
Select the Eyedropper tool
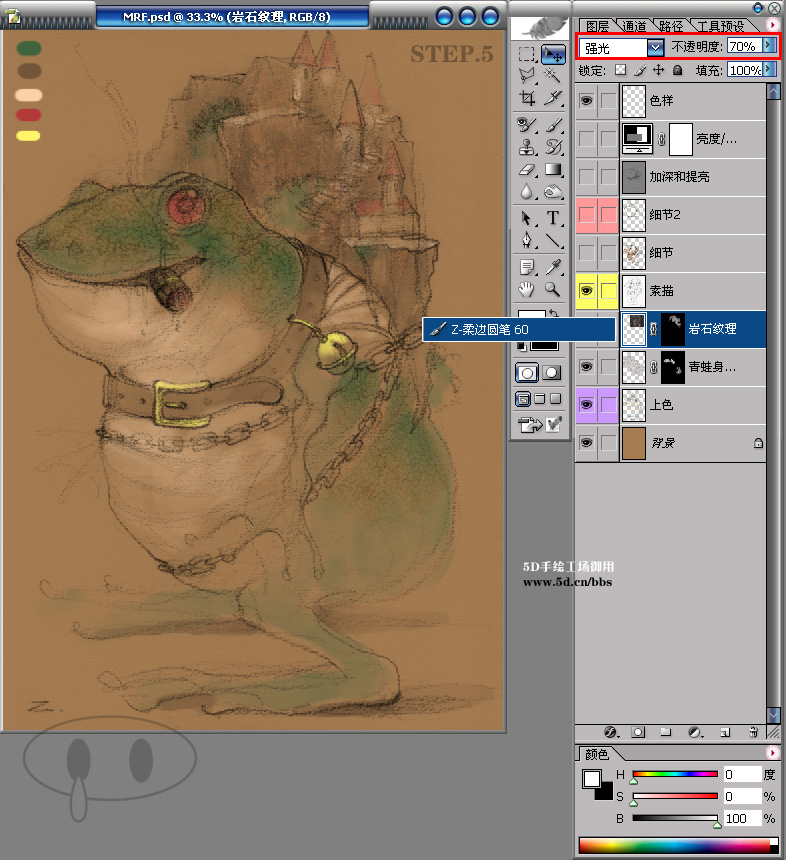point(553,267)
